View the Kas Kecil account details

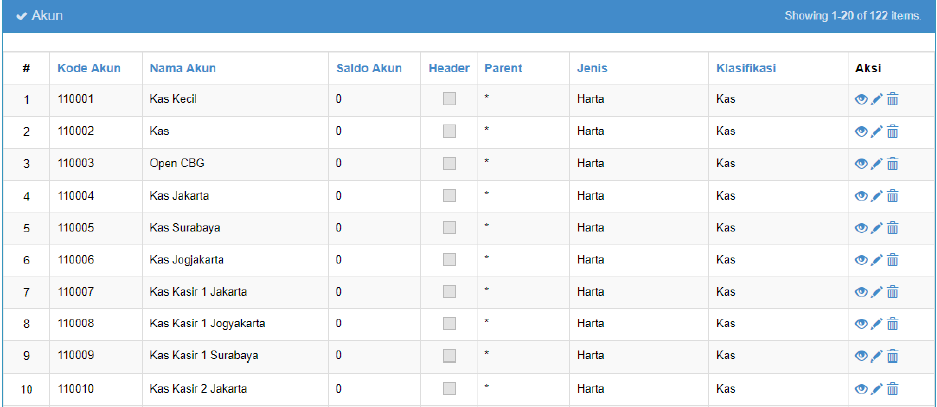point(861,99)
